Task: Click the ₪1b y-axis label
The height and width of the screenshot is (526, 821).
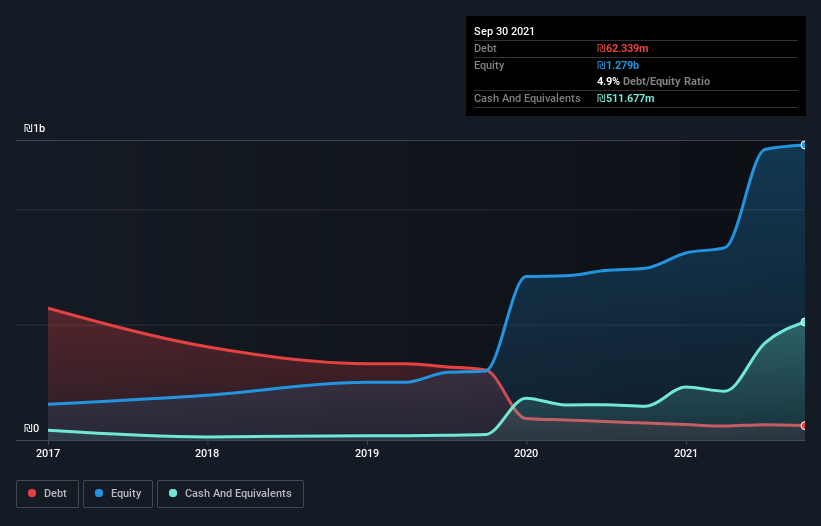Action: [35, 128]
